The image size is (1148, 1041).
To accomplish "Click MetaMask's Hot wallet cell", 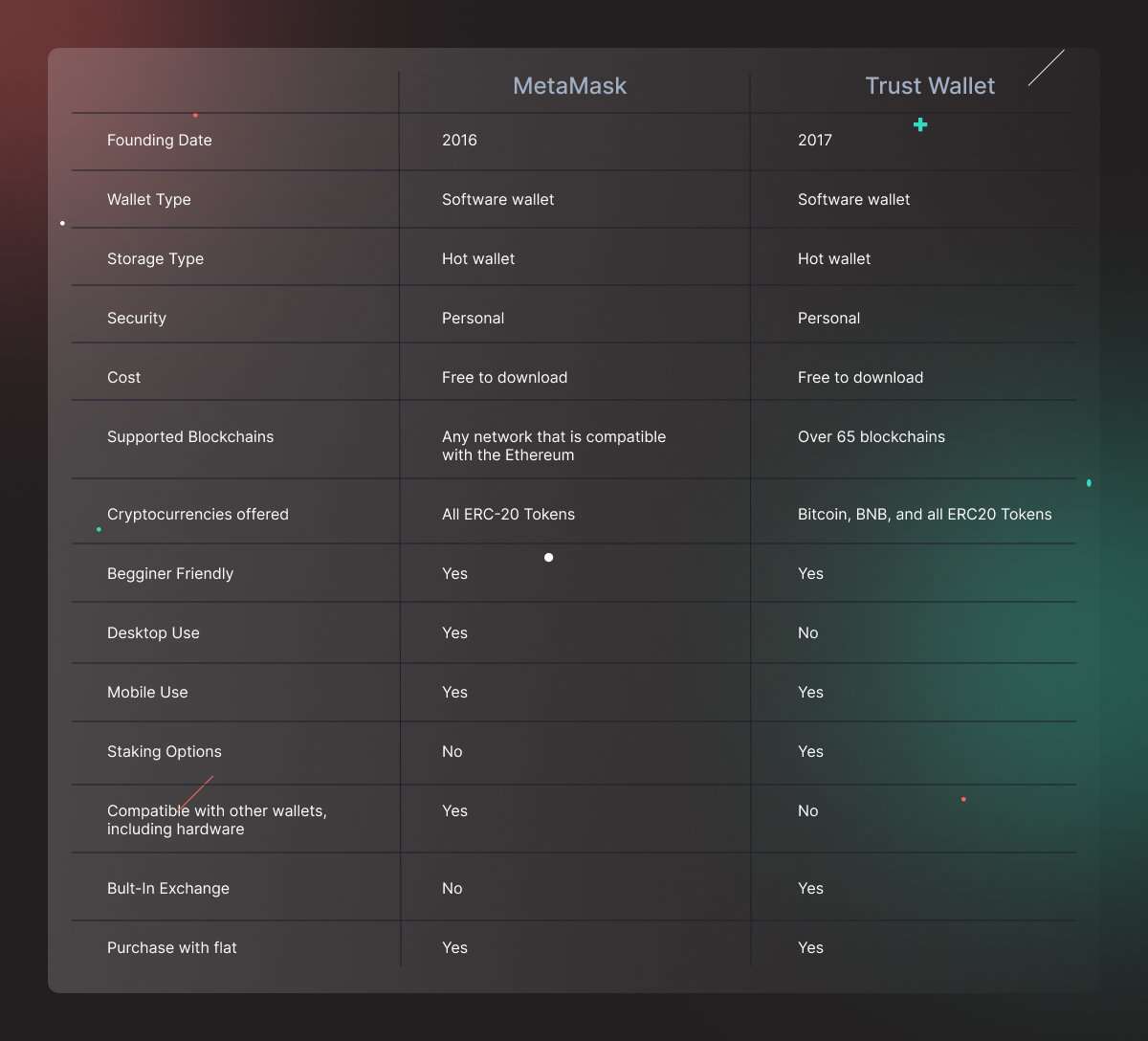I will tap(478, 258).
